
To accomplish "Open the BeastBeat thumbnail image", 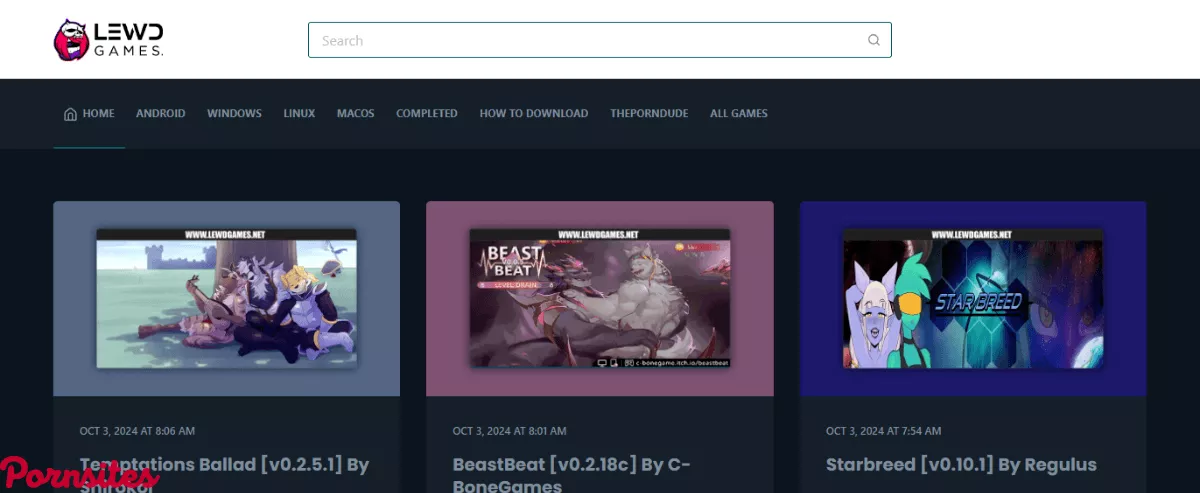I will point(599,298).
